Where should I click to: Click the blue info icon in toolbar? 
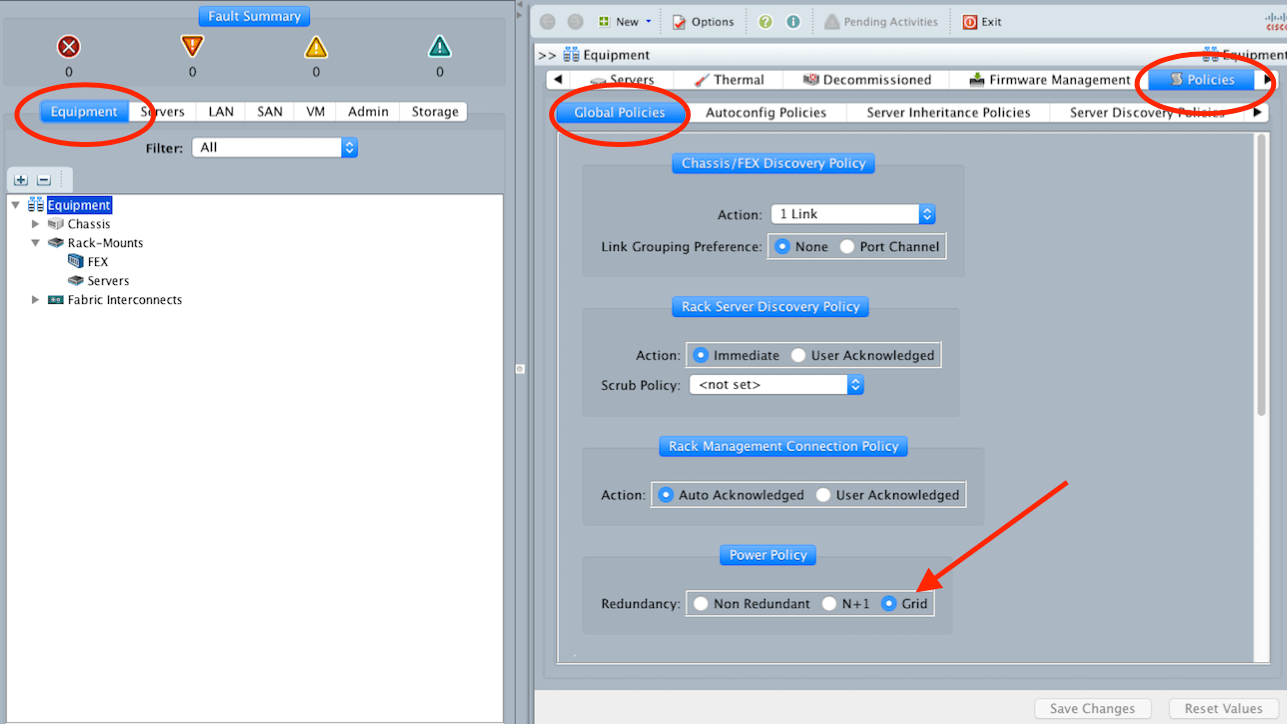pyautogui.click(x=793, y=22)
